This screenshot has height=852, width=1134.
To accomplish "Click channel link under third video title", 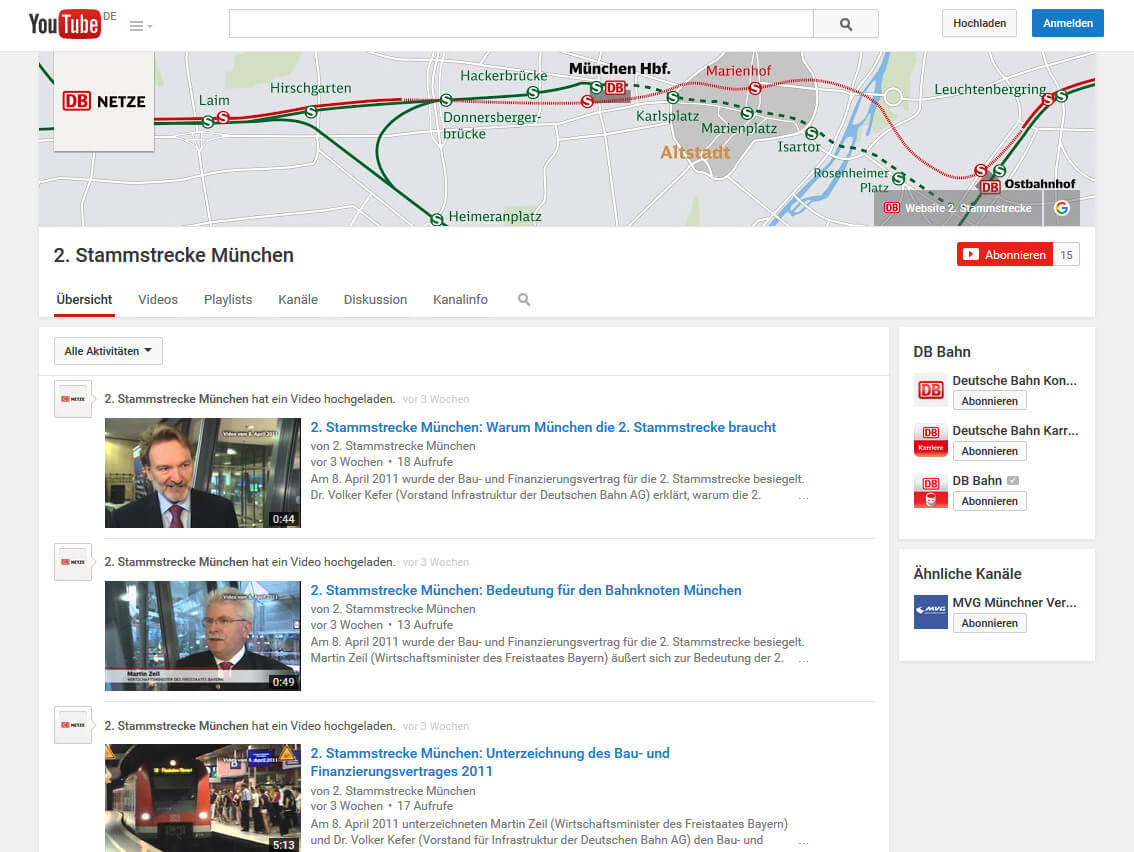I will (x=404, y=791).
